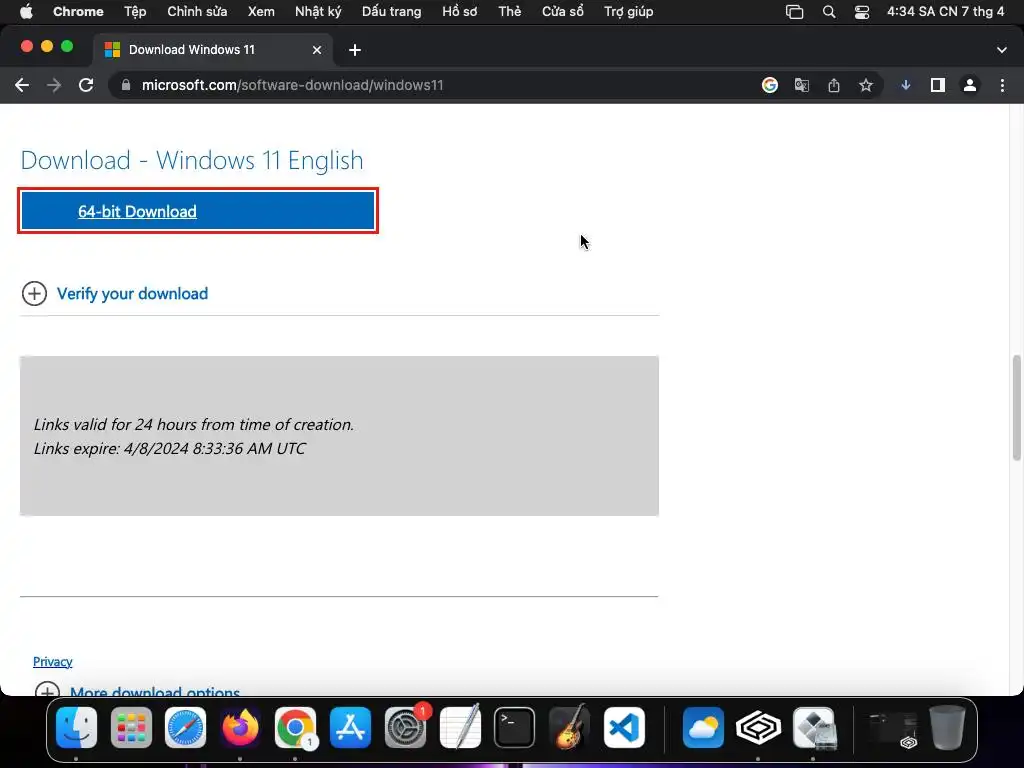
Task: Reload the current page
Action: tap(86, 85)
